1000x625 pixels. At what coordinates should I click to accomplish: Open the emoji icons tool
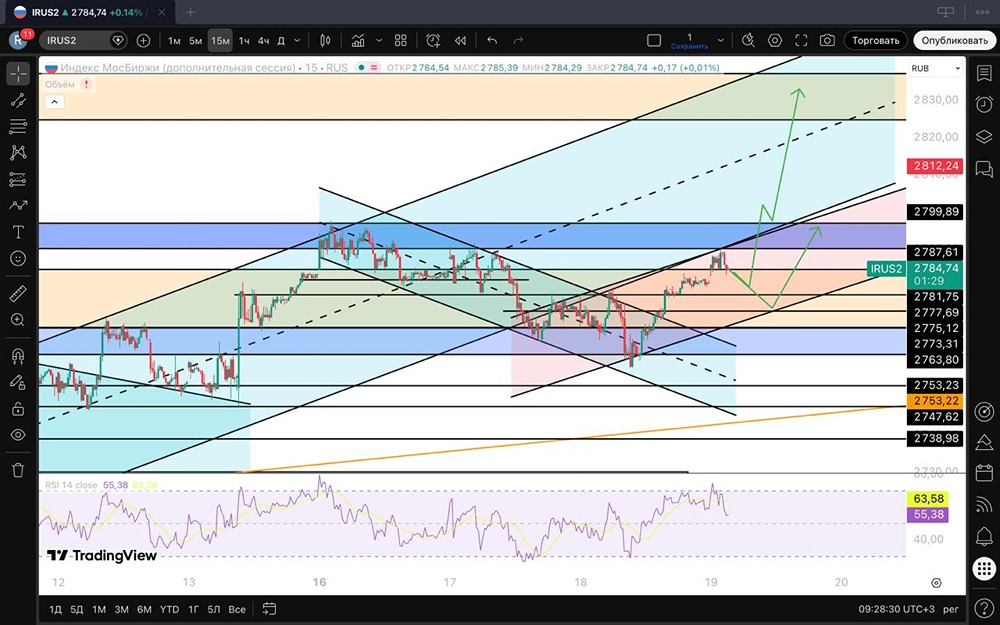(x=18, y=258)
